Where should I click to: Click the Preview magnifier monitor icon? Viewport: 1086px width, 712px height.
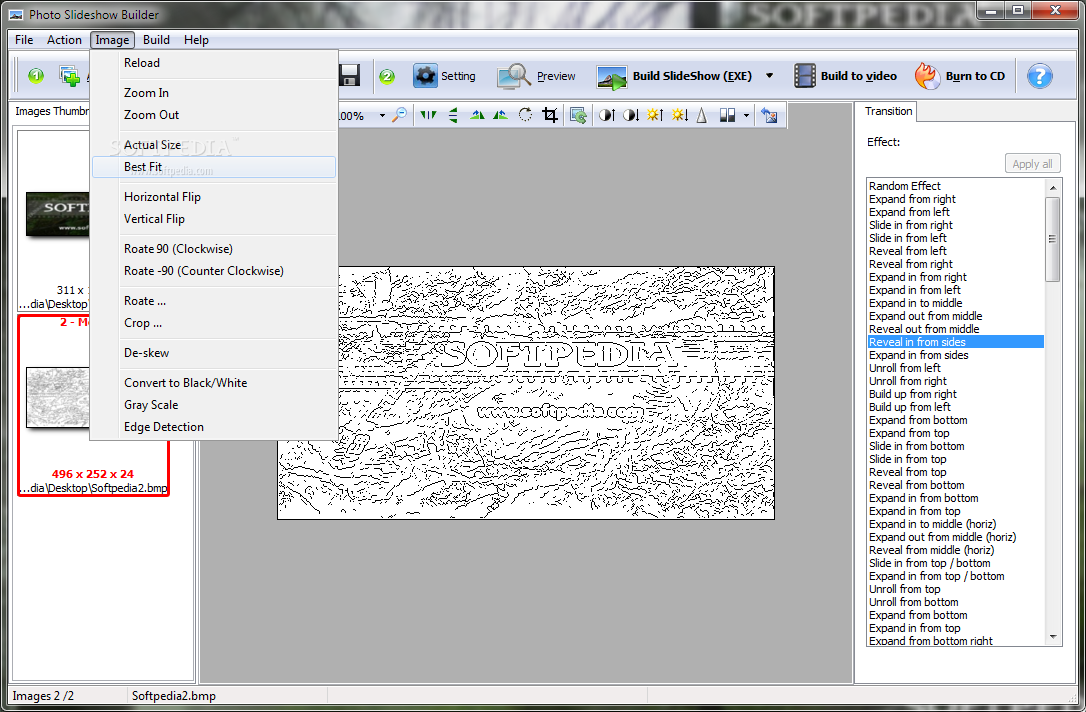click(513, 76)
